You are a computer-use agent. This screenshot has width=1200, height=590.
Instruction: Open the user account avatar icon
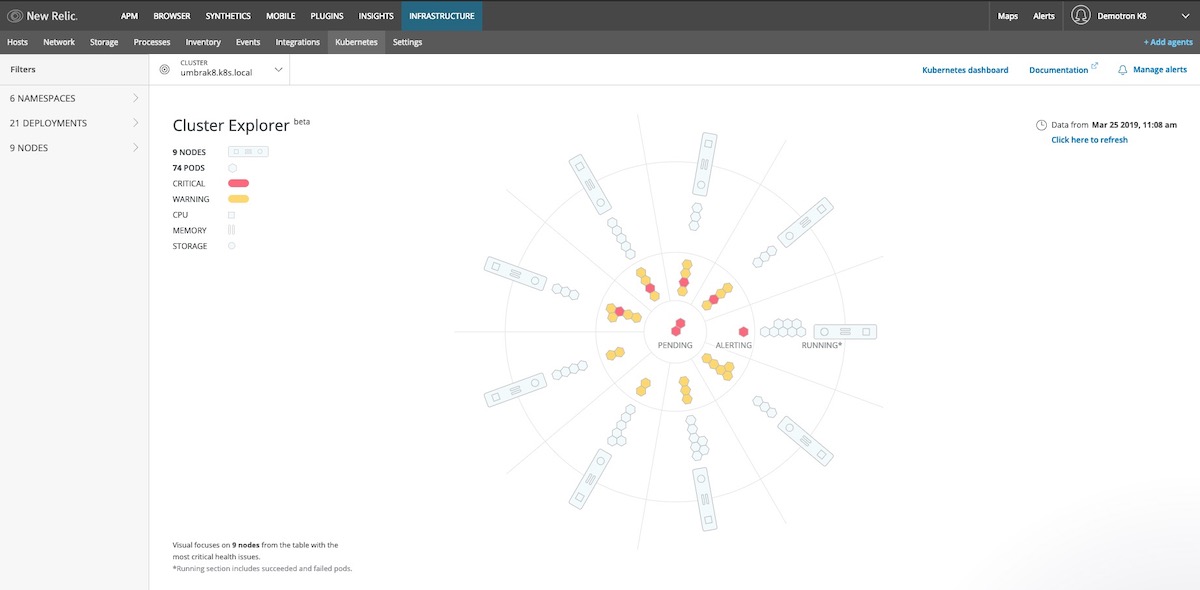tap(1080, 15)
